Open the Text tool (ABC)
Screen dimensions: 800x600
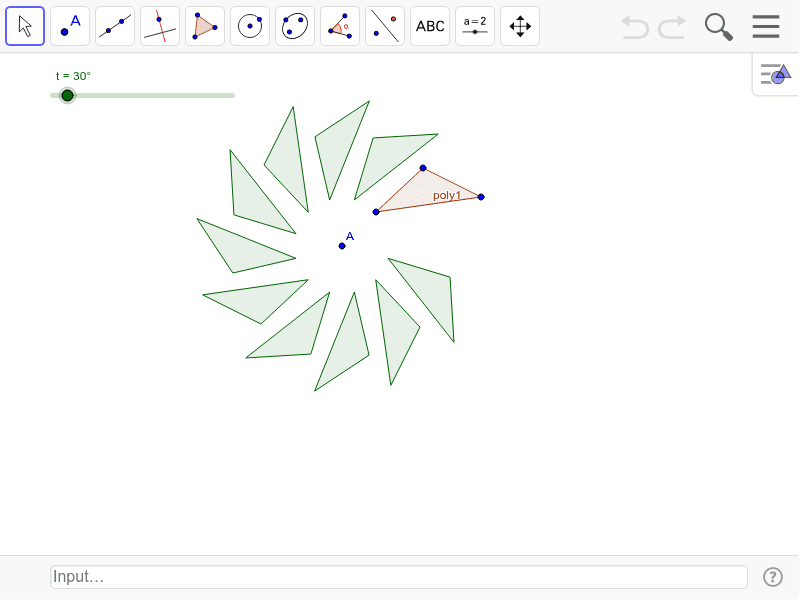(x=430, y=26)
